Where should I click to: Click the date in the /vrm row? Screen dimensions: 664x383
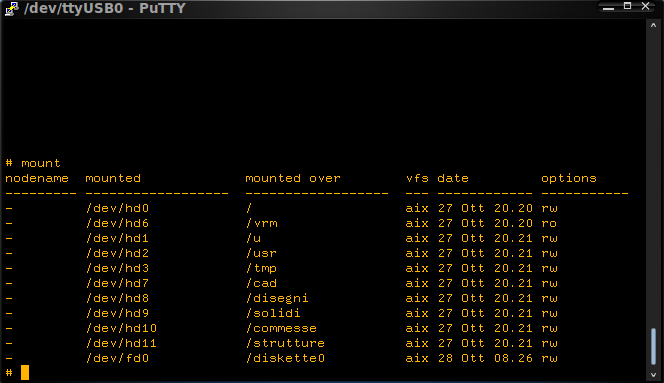485,223
